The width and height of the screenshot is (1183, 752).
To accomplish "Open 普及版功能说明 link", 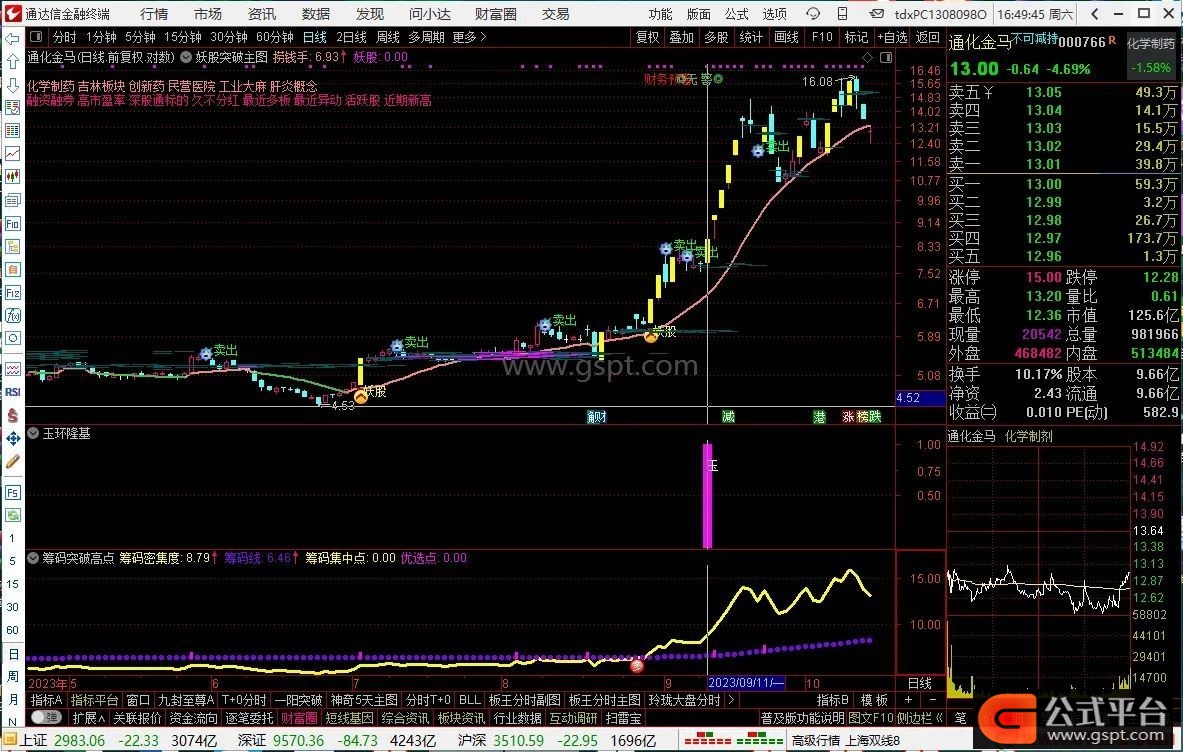I will click(803, 718).
